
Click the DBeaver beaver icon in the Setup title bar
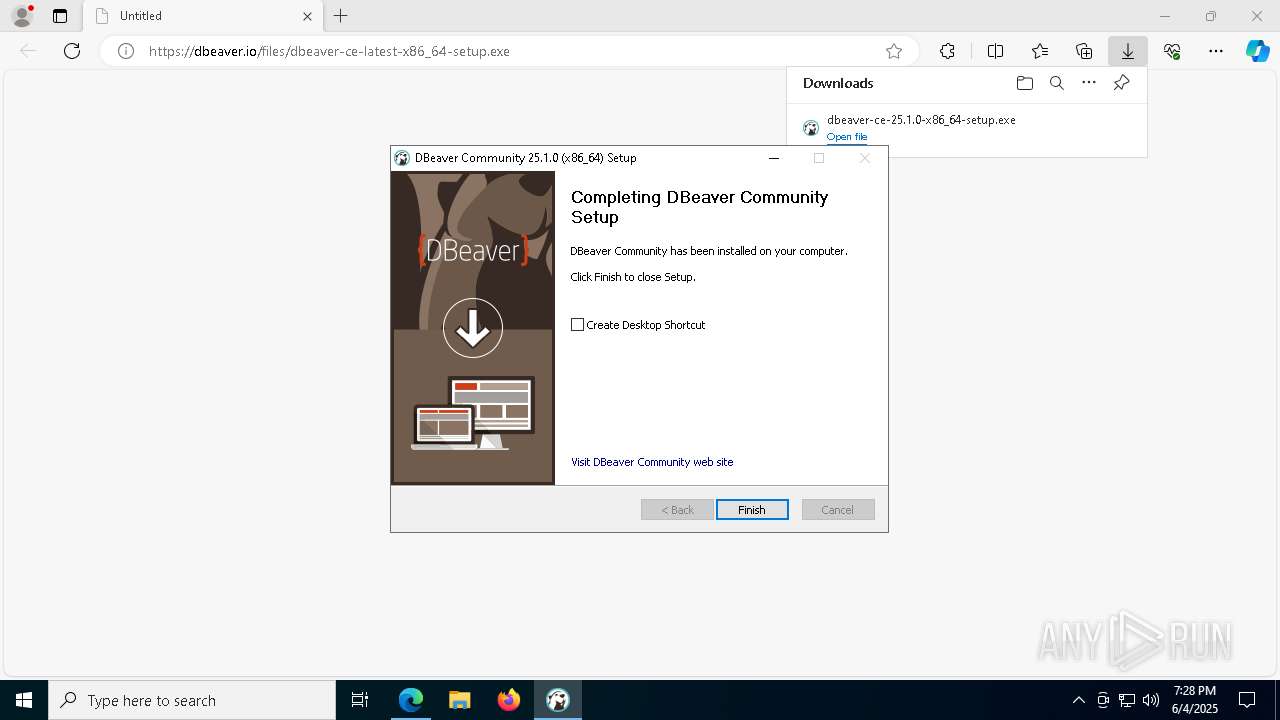(x=402, y=158)
